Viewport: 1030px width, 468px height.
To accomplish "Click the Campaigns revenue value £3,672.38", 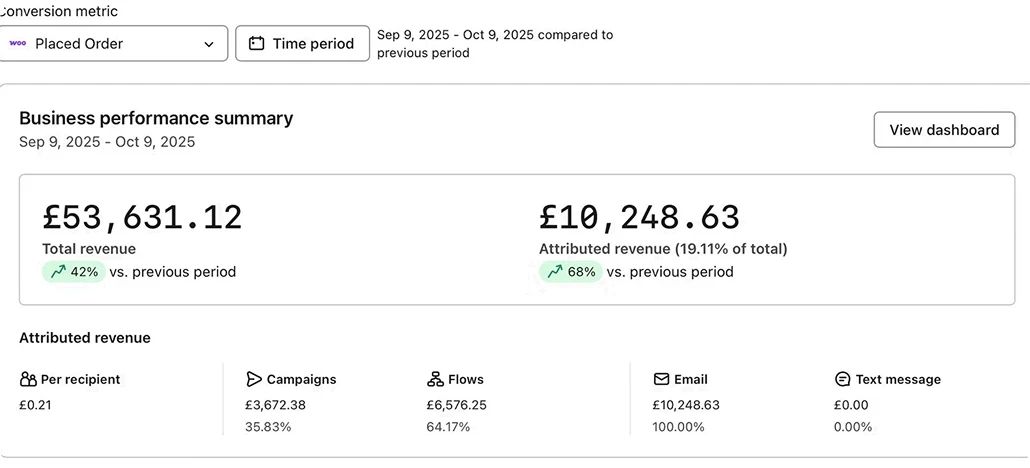I will point(275,405).
